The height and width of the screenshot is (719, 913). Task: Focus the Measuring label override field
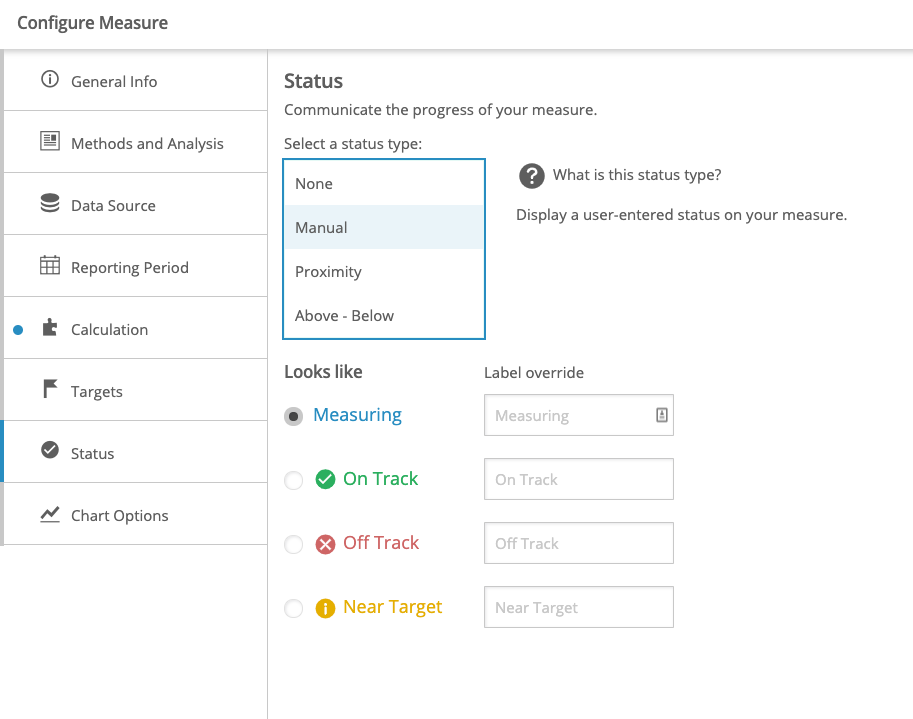579,415
